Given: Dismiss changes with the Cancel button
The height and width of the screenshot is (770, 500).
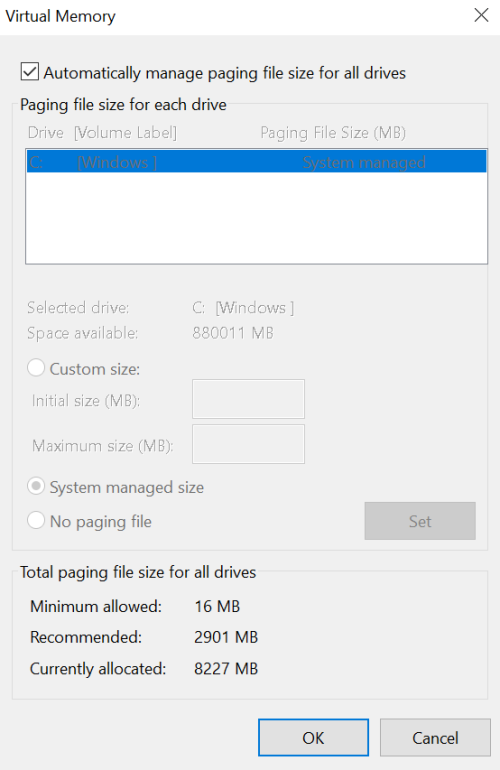Looking at the screenshot, I should click(435, 738).
